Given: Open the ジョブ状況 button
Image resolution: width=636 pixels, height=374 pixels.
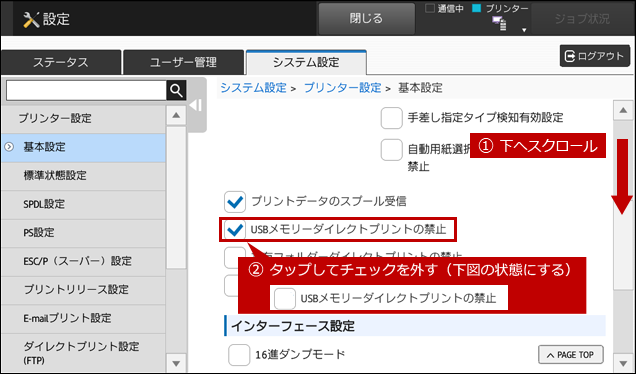Looking at the screenshot, I should pos(582,19).
